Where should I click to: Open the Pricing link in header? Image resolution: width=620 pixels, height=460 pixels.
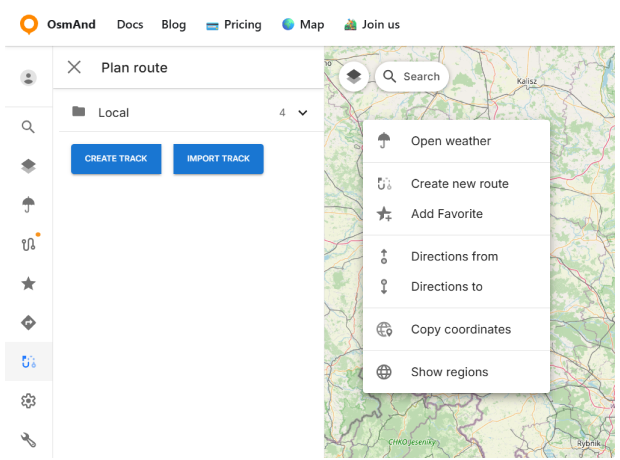(x=233, y=24)
